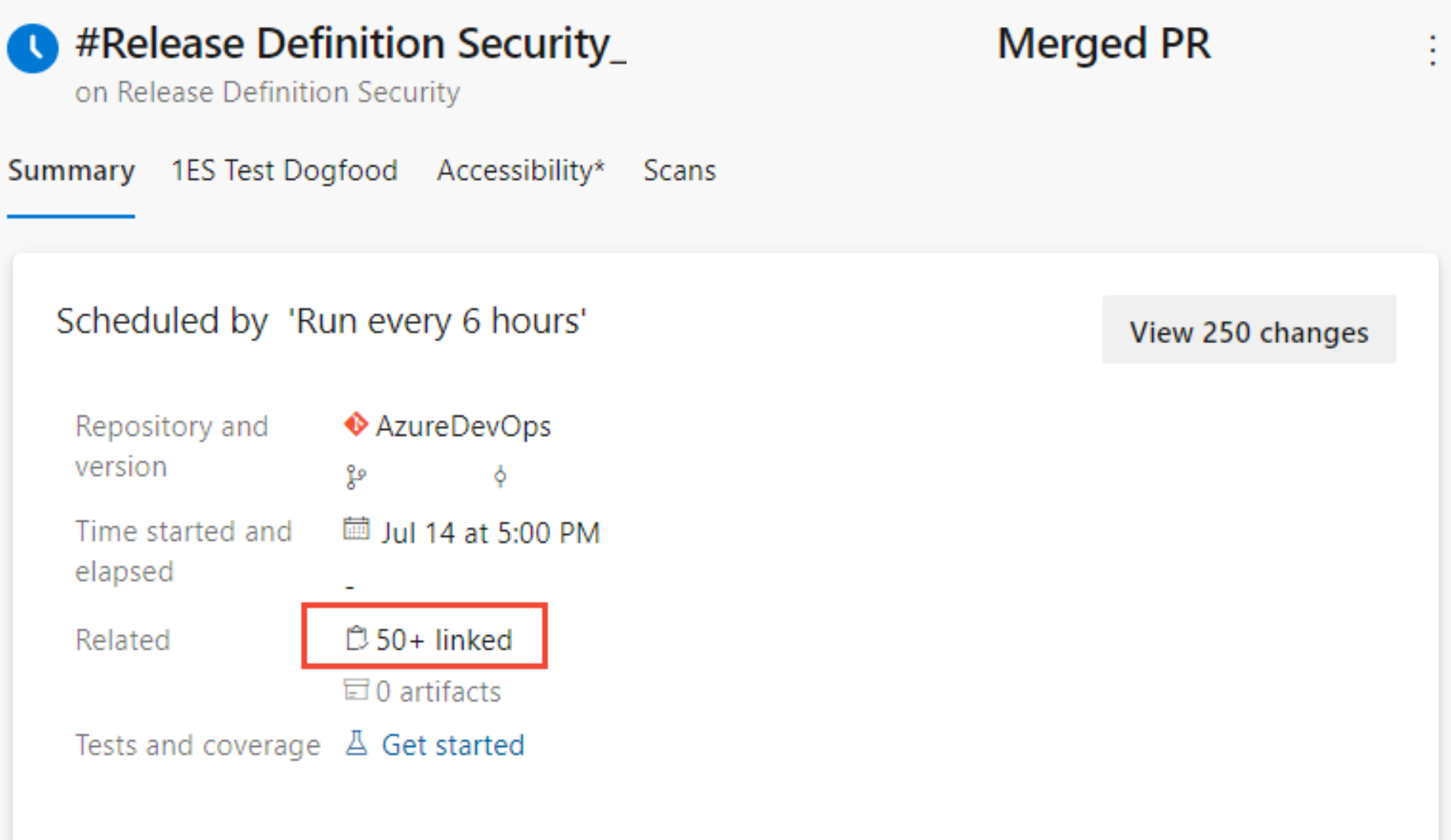Switch to the Scans tab

(x=679, y=170)
